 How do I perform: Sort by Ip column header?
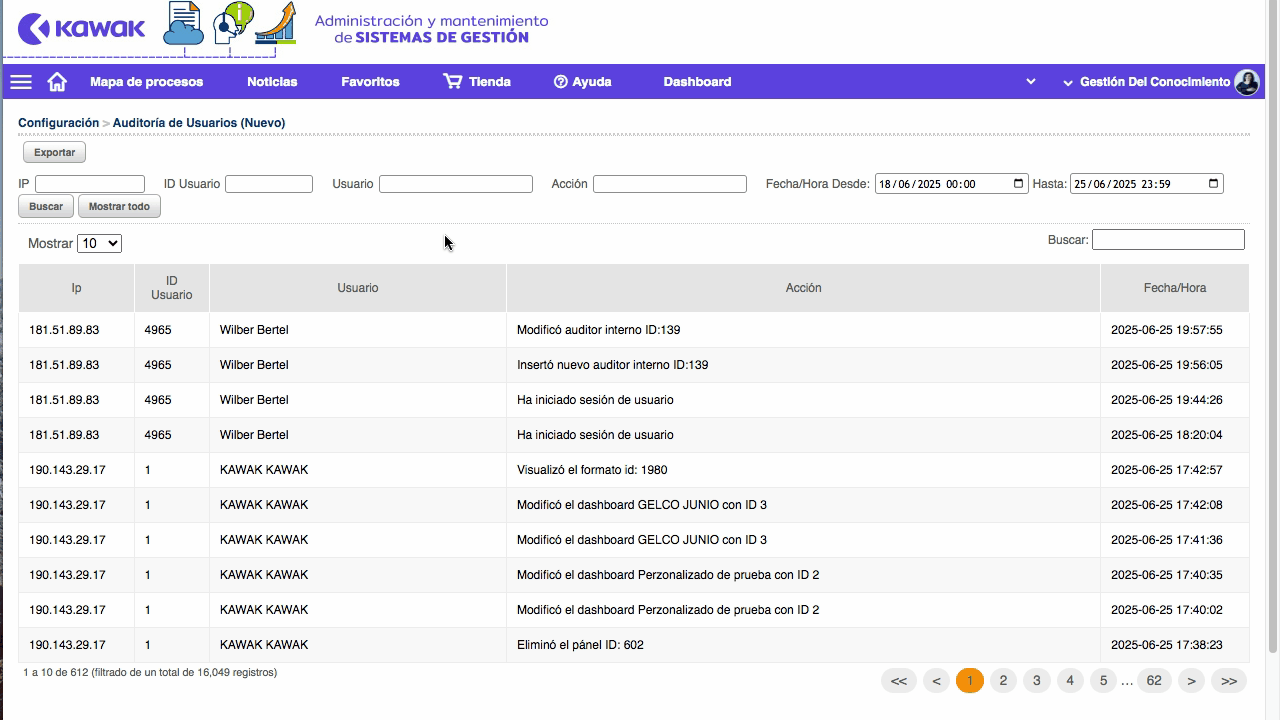click(76, 288)
